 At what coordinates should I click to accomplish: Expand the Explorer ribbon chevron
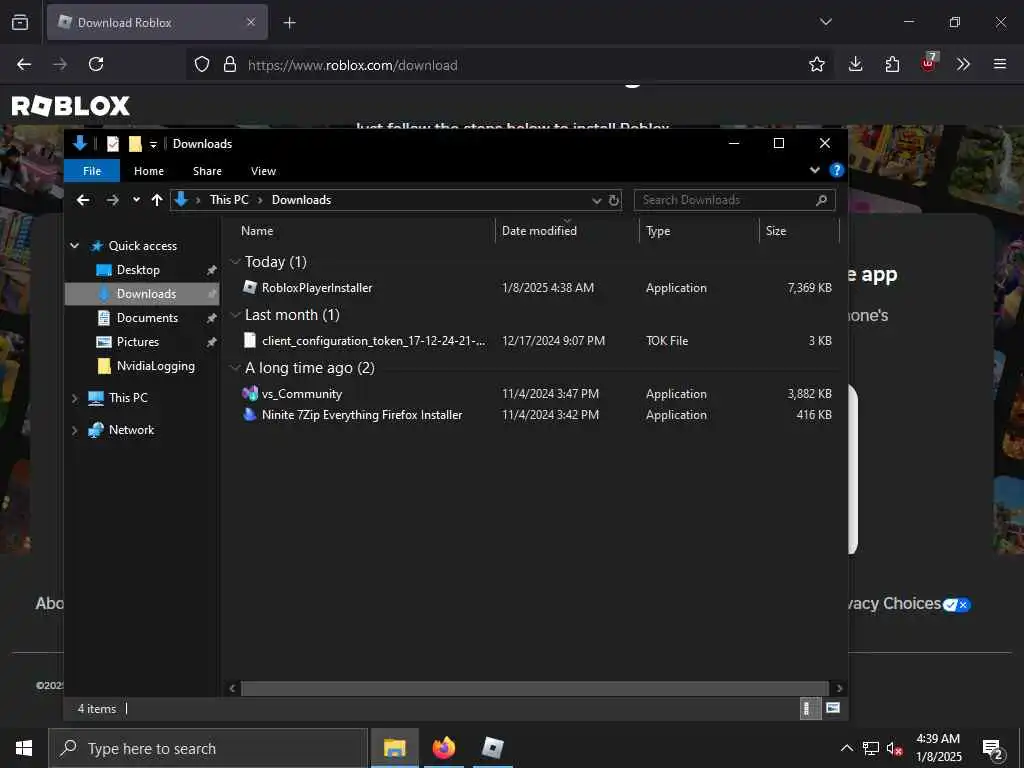coord(814,170)
